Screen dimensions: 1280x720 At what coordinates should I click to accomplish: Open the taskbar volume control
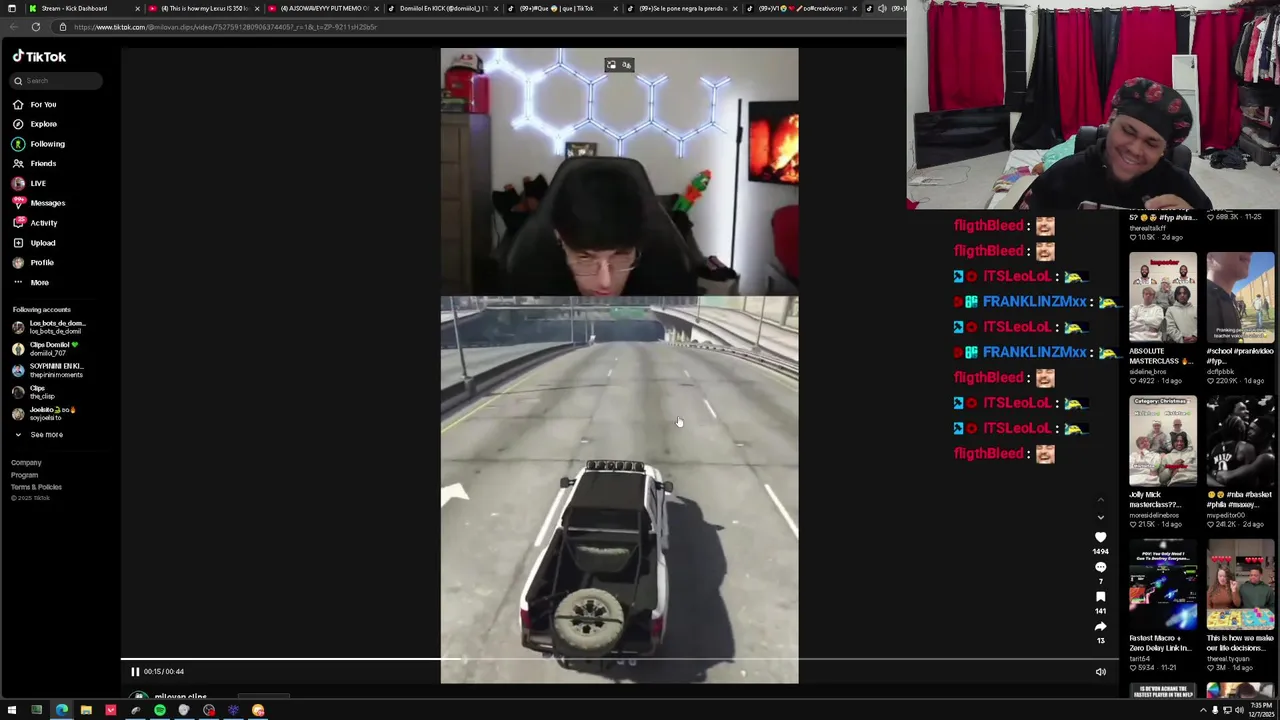pyautogui.click(x=1239, y=711)
